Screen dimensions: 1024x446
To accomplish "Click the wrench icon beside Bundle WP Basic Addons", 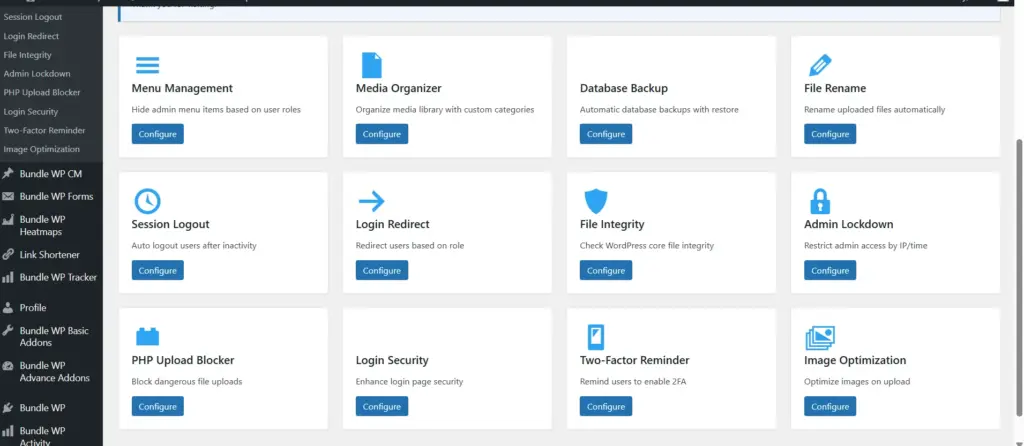I will [x=8, y=331].
